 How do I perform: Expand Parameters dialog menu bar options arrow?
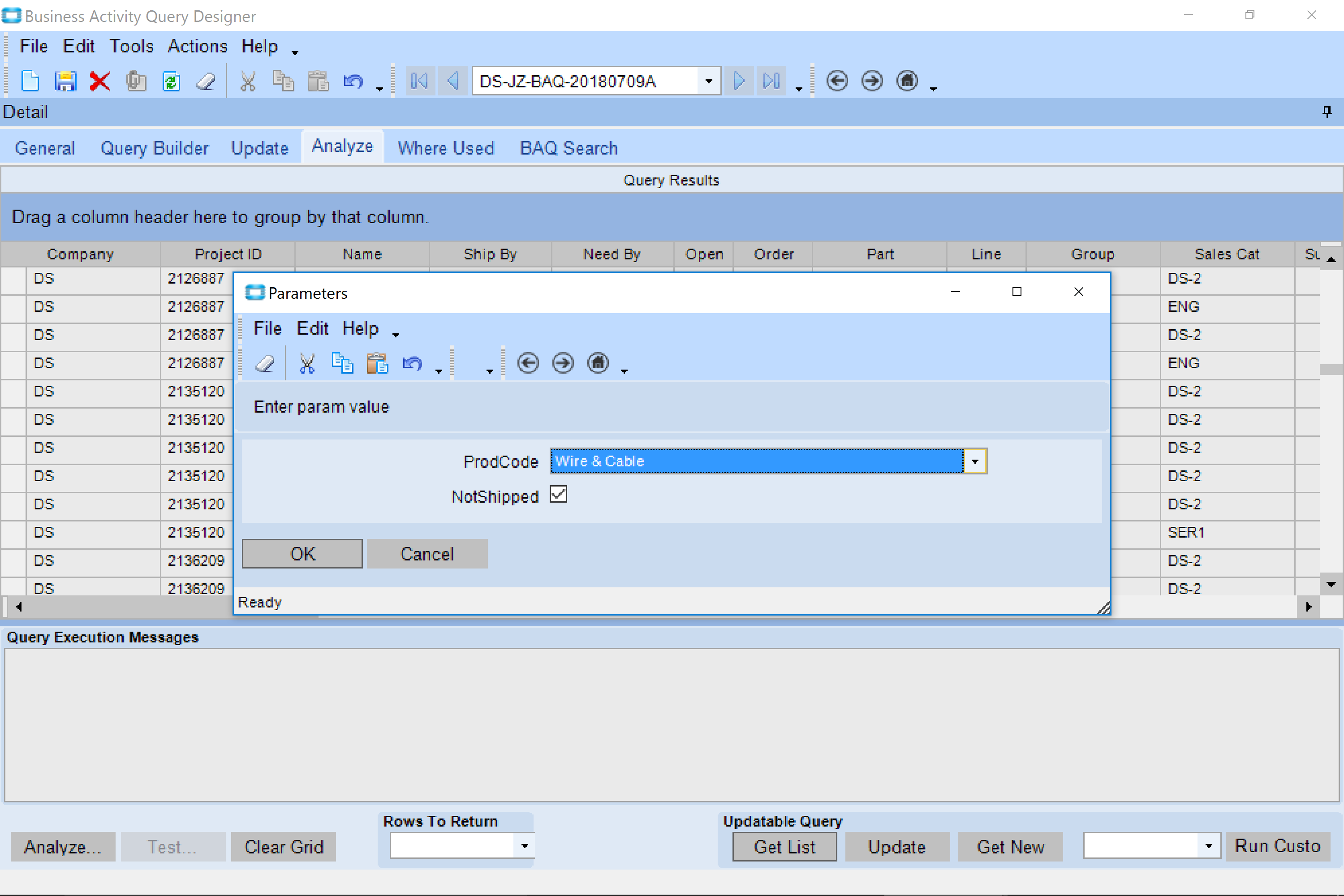point(396,335)
